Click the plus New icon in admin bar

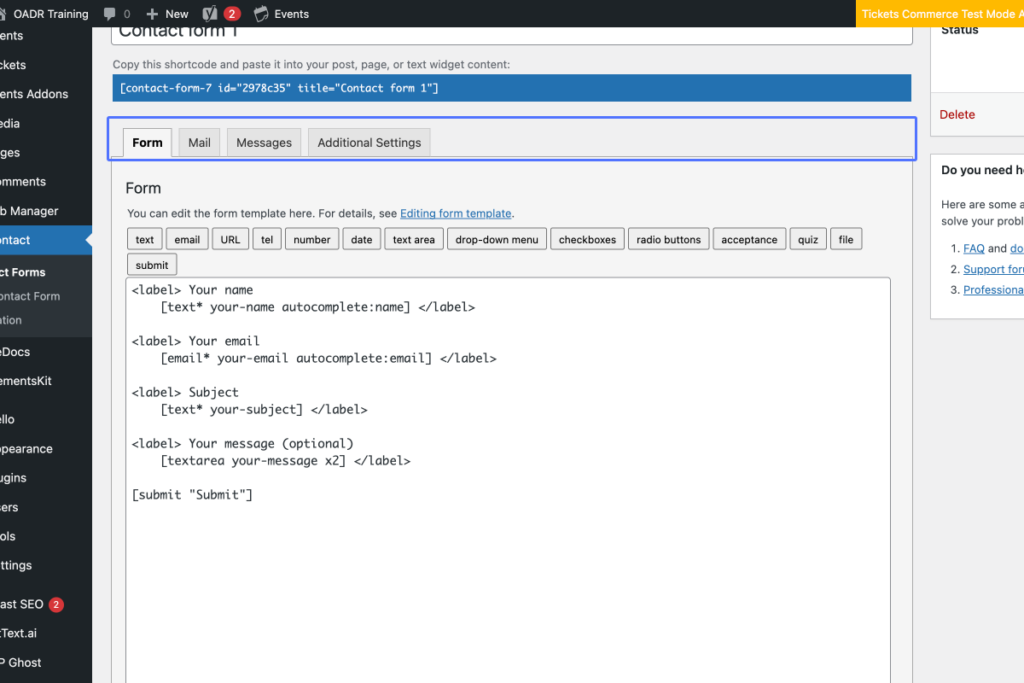(152, 14)
